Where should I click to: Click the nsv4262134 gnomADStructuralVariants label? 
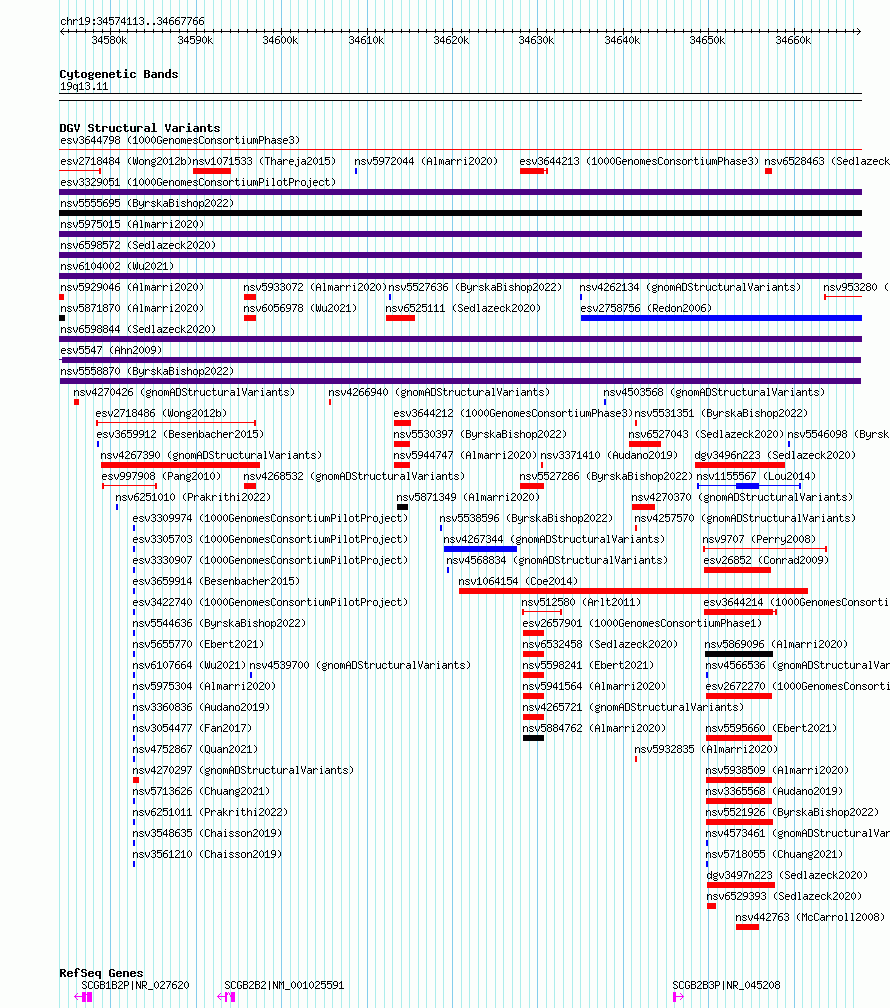[x=691, y=287]
